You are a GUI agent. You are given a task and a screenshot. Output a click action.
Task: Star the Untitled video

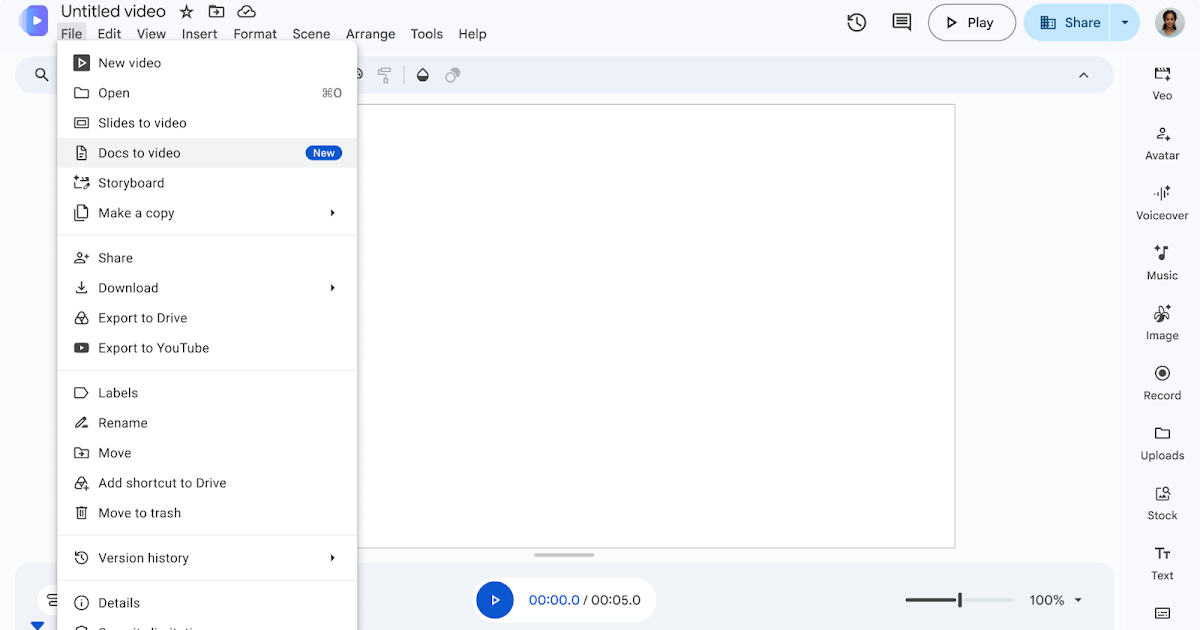coord(187,12)
